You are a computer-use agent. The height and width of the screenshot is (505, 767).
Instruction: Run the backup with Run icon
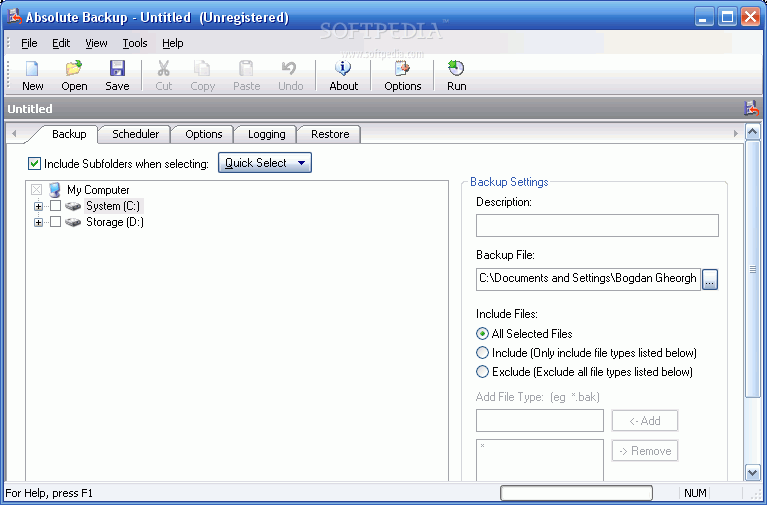click(456, 69)
